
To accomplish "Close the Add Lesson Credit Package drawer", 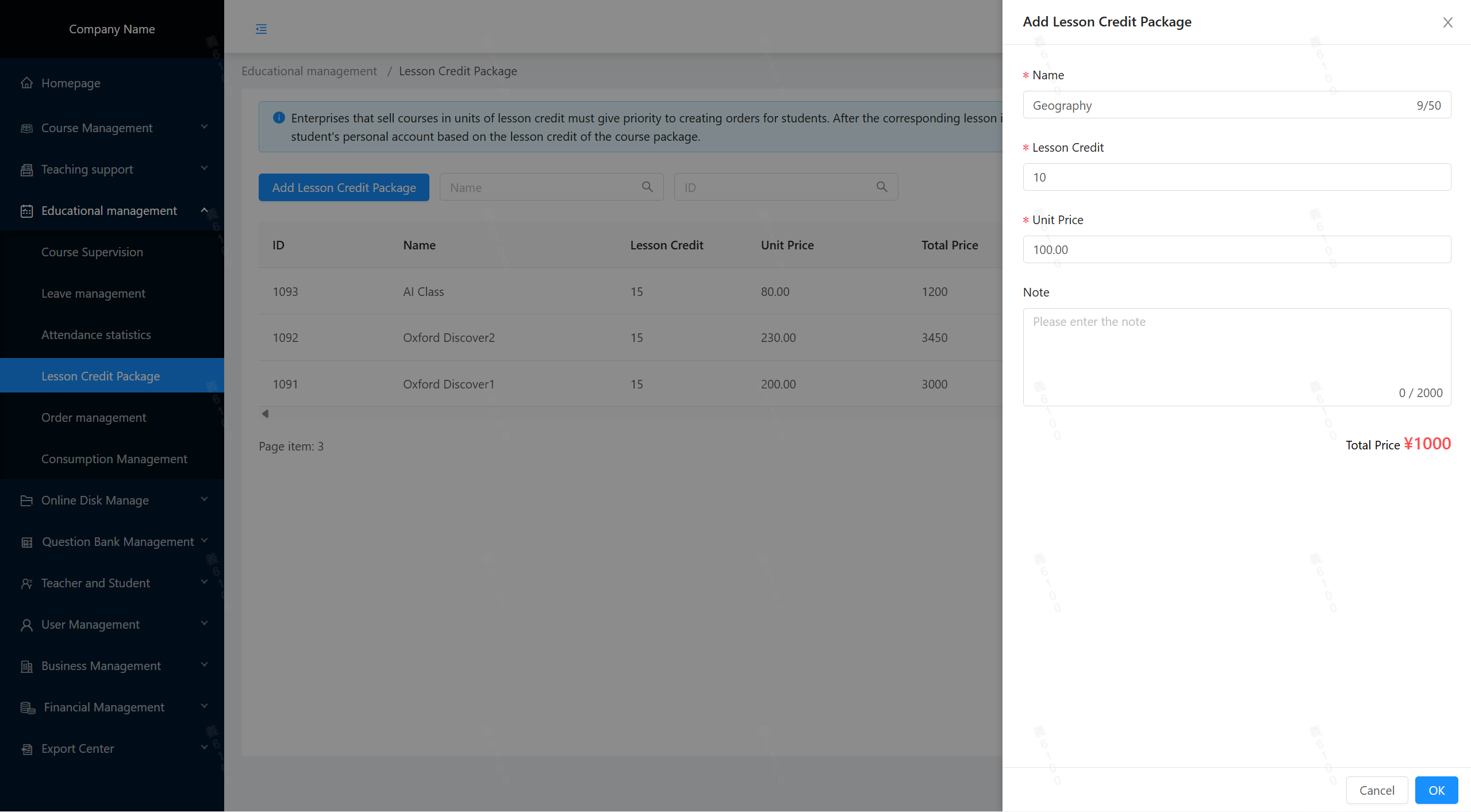I will (x=1447, y=22).
